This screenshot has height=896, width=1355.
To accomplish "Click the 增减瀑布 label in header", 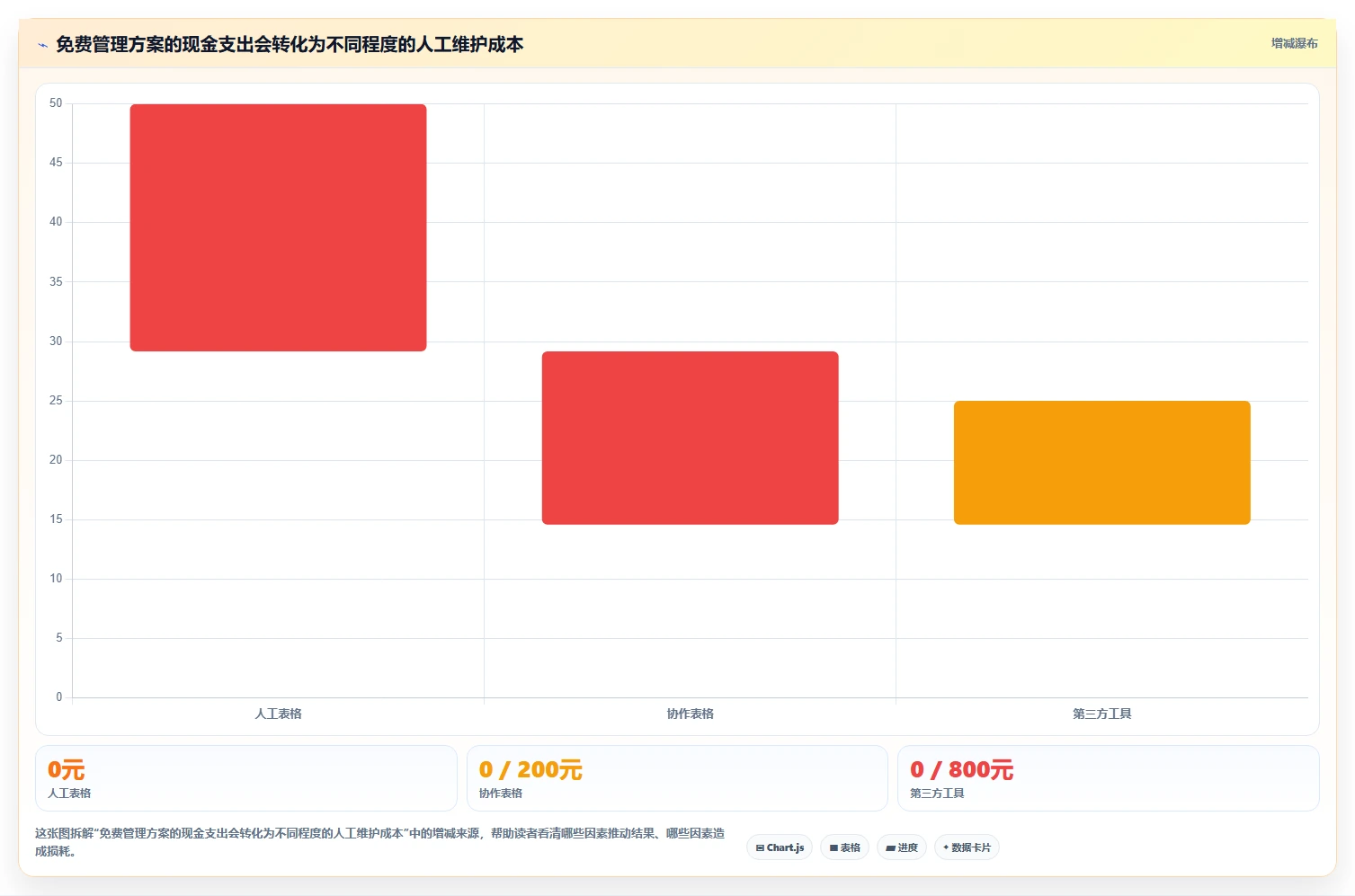I will 1294,43.
